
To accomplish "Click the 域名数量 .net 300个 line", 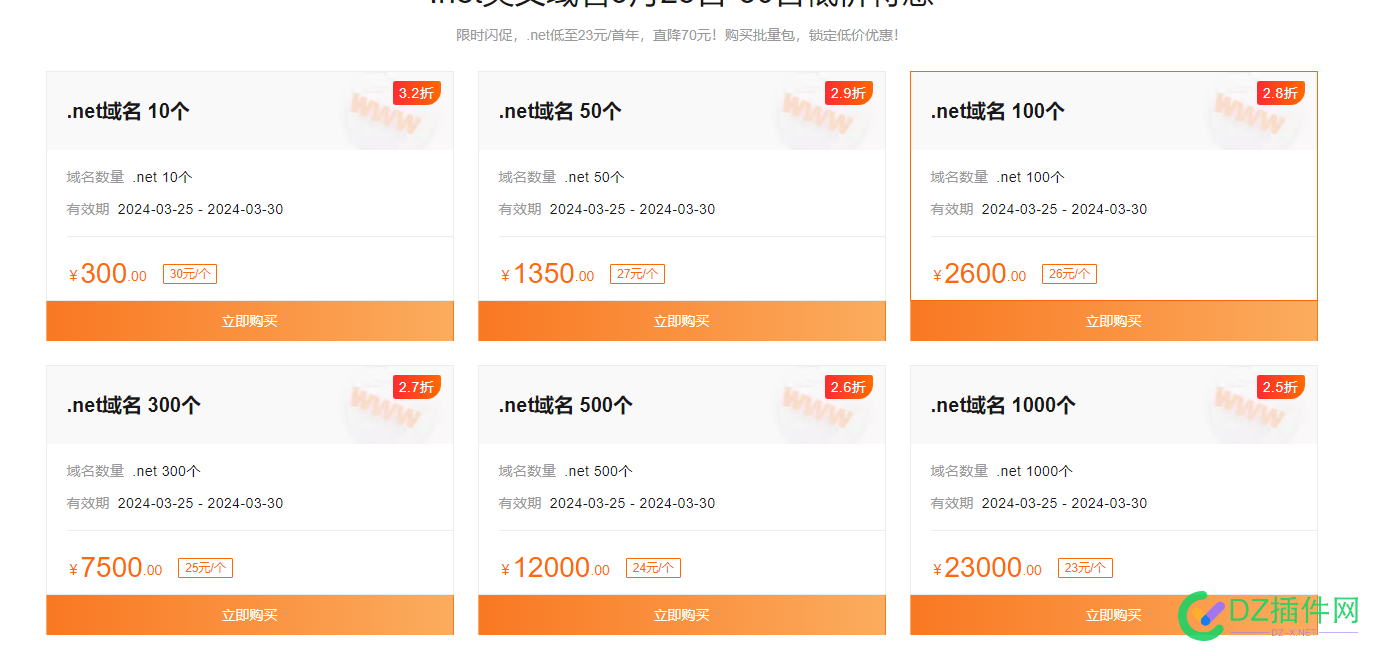I will coord(134,471).
